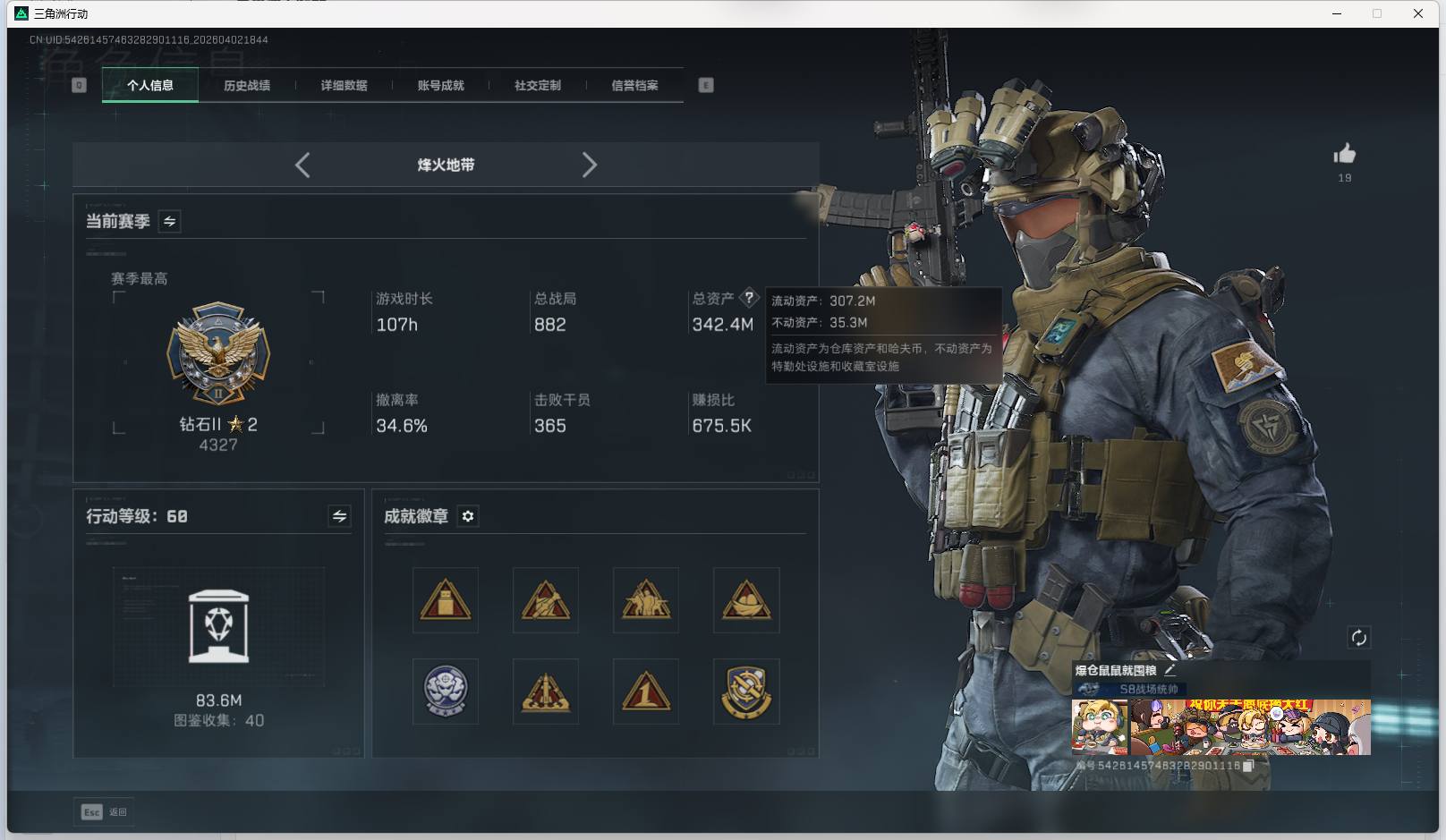Open 成就徽章 badge settings gear

[468, 516]
